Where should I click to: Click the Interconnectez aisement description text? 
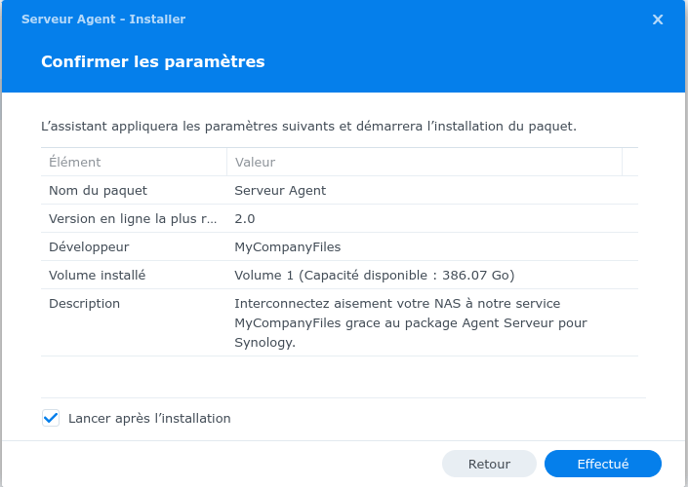[x=411, y=323]
